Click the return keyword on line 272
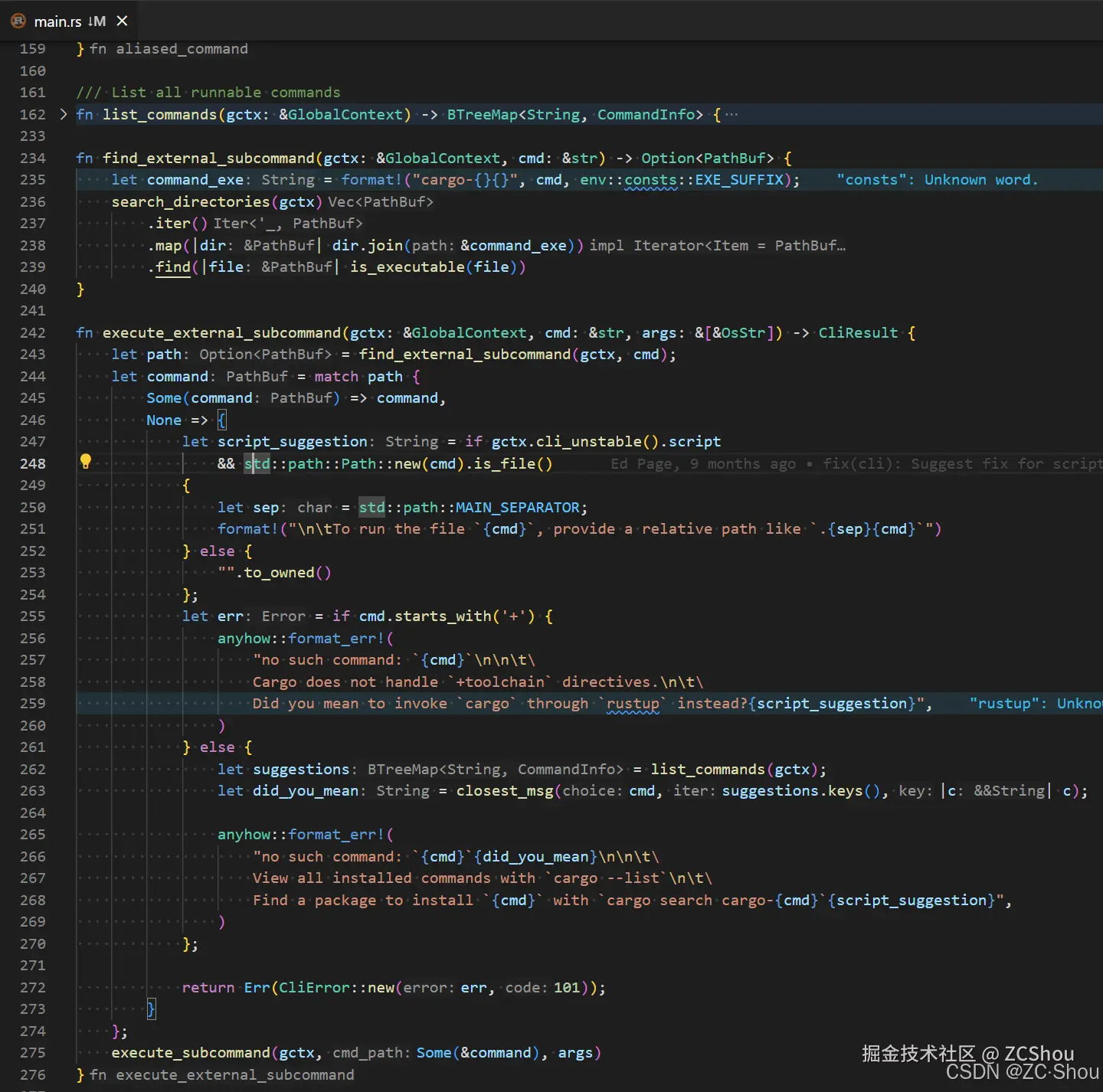Screen dimensions: 1103x1092 click(x=208, y=988)
